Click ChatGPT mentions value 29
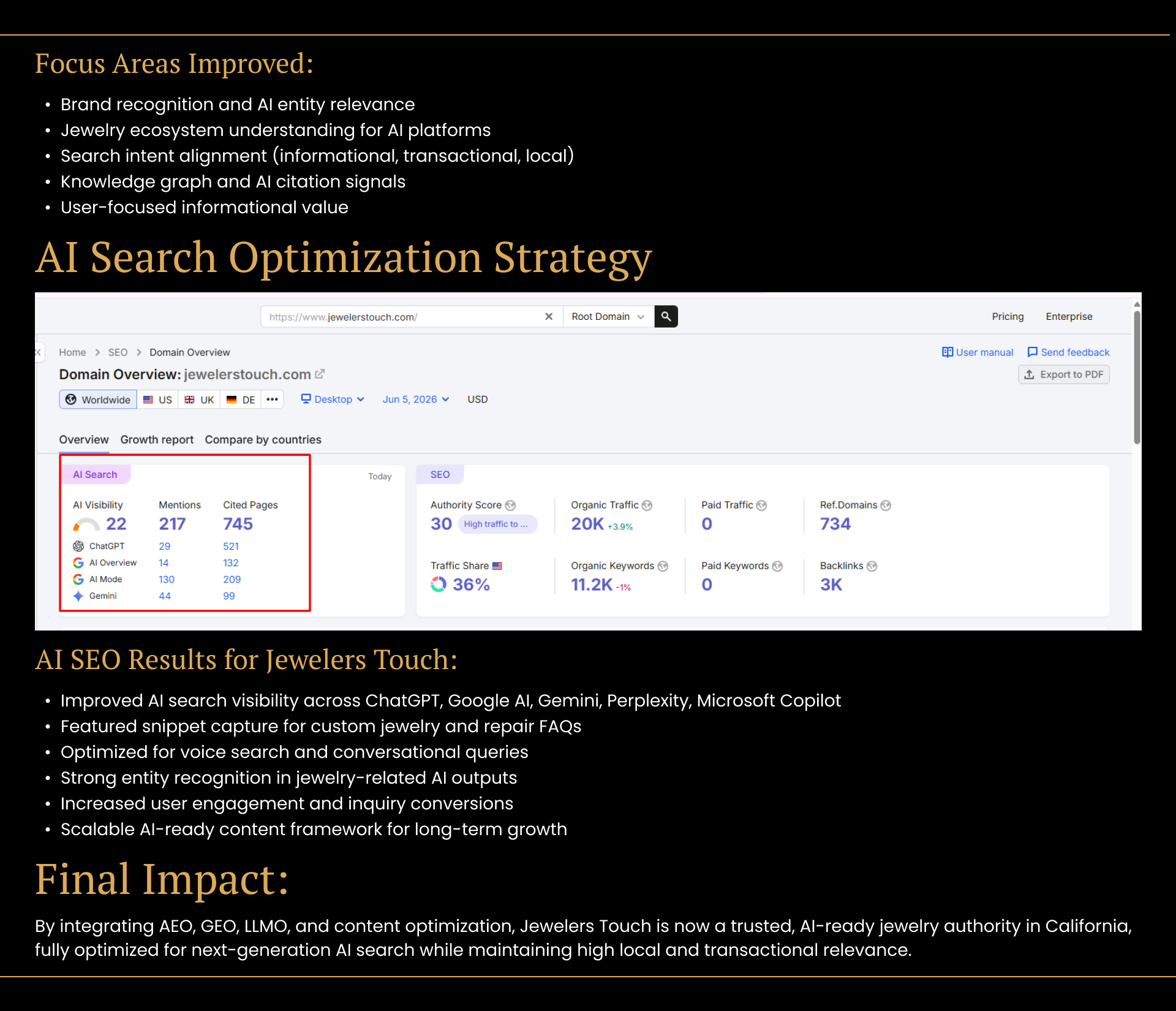 click(164, 546)
